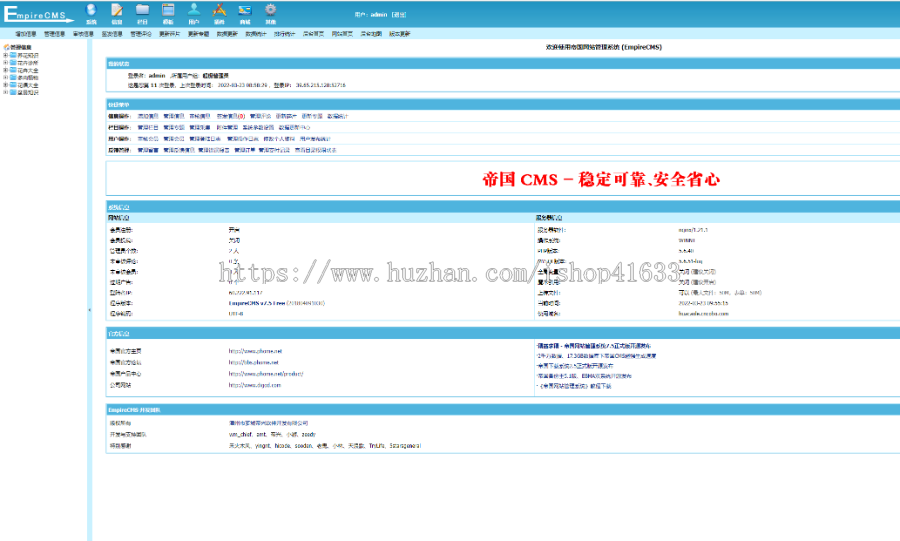This screenshot has height=541, width=900.
Task: Open the 《帝国网站管理系统》教程下载 news link
Action: 576,386
